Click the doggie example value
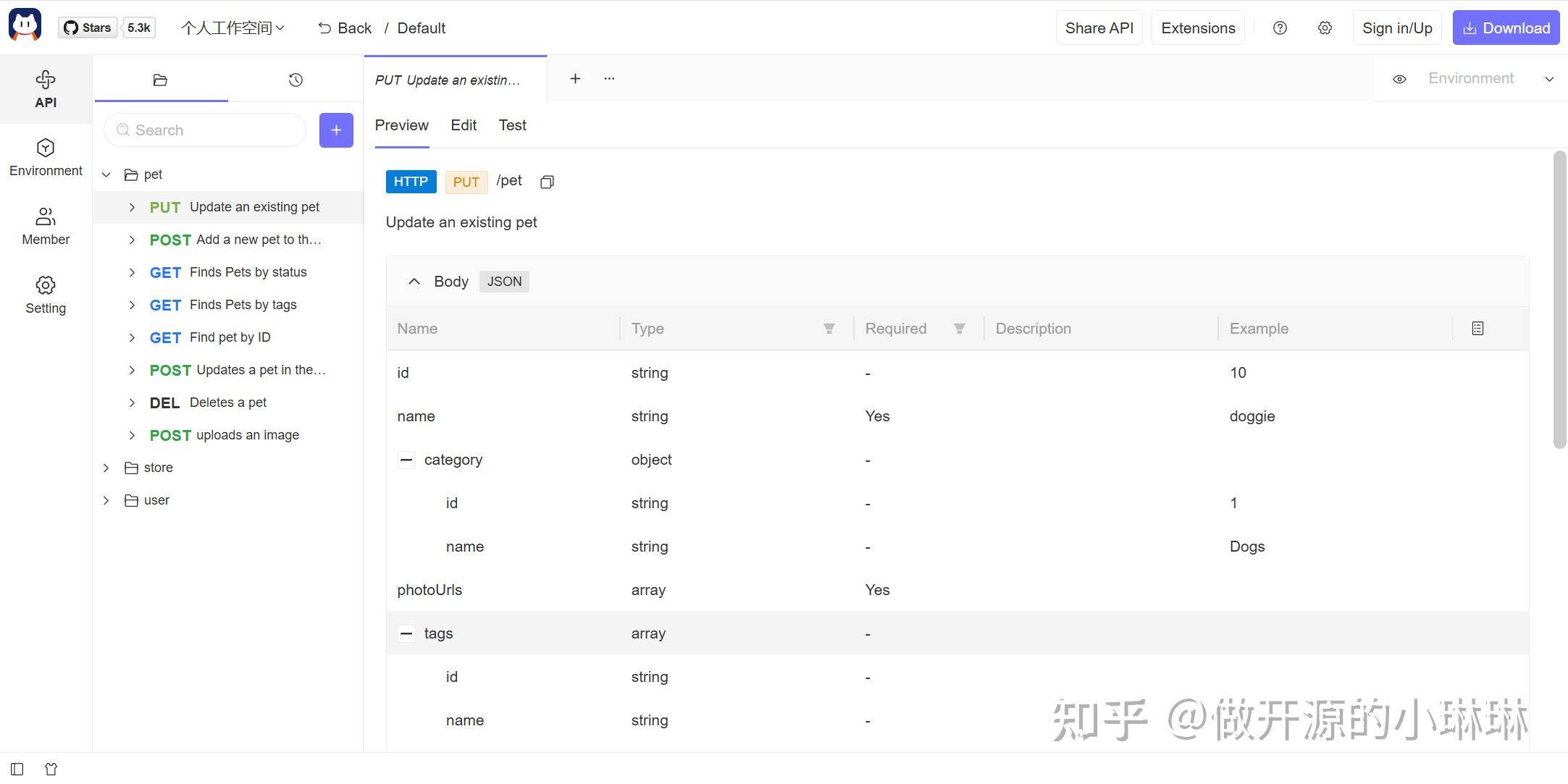Viewport: 1568px width, 784px height. (1252, 416)
